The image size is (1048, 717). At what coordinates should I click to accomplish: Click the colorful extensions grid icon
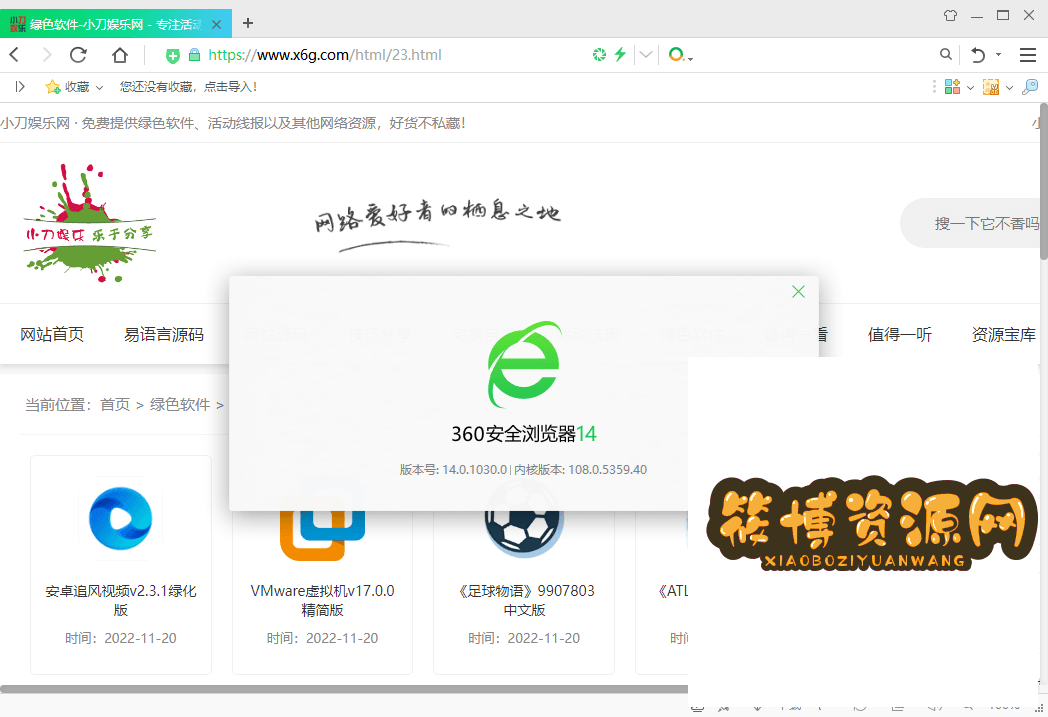(952, 86)
